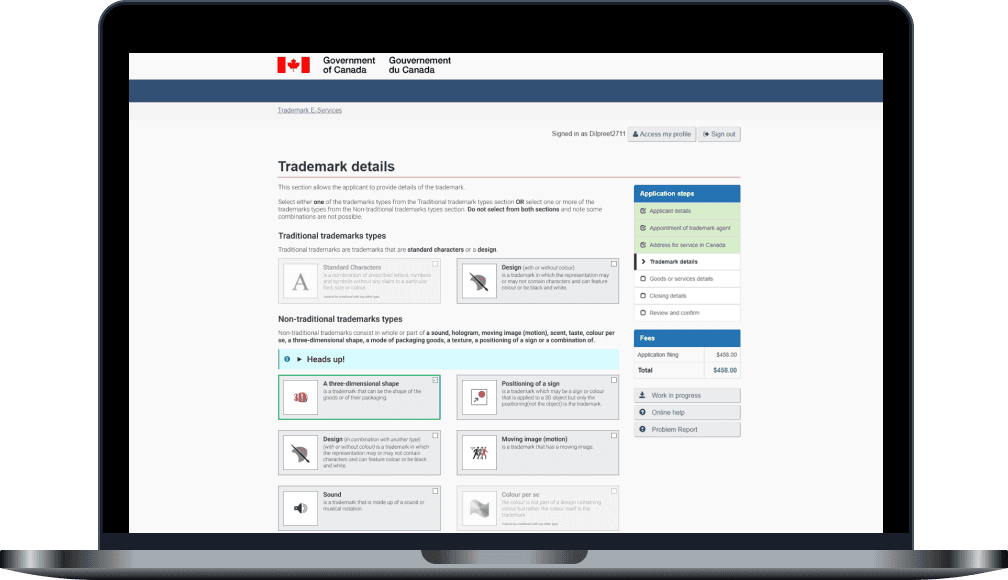Click the Work in progress download icon
Screen dimensions: 1008x580
point(642,395)
